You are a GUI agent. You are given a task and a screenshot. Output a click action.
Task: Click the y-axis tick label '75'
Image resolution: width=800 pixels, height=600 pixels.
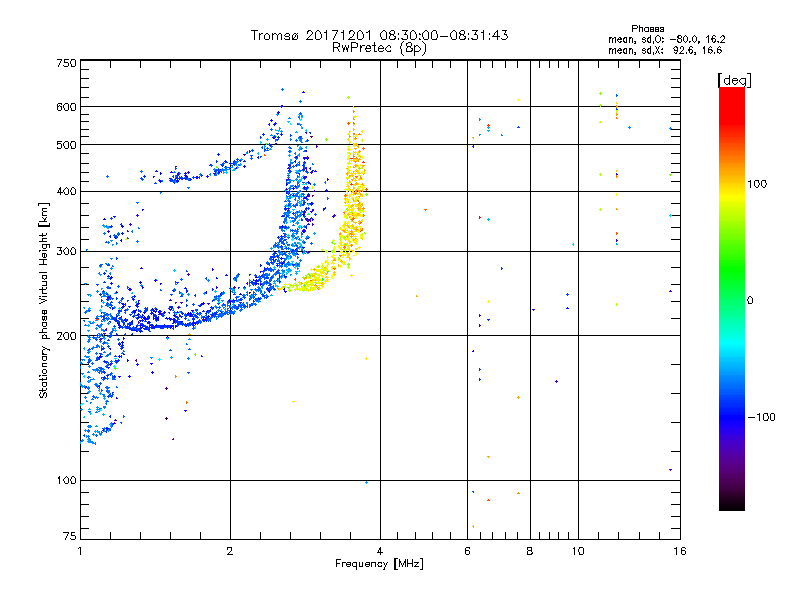(70, 536)
